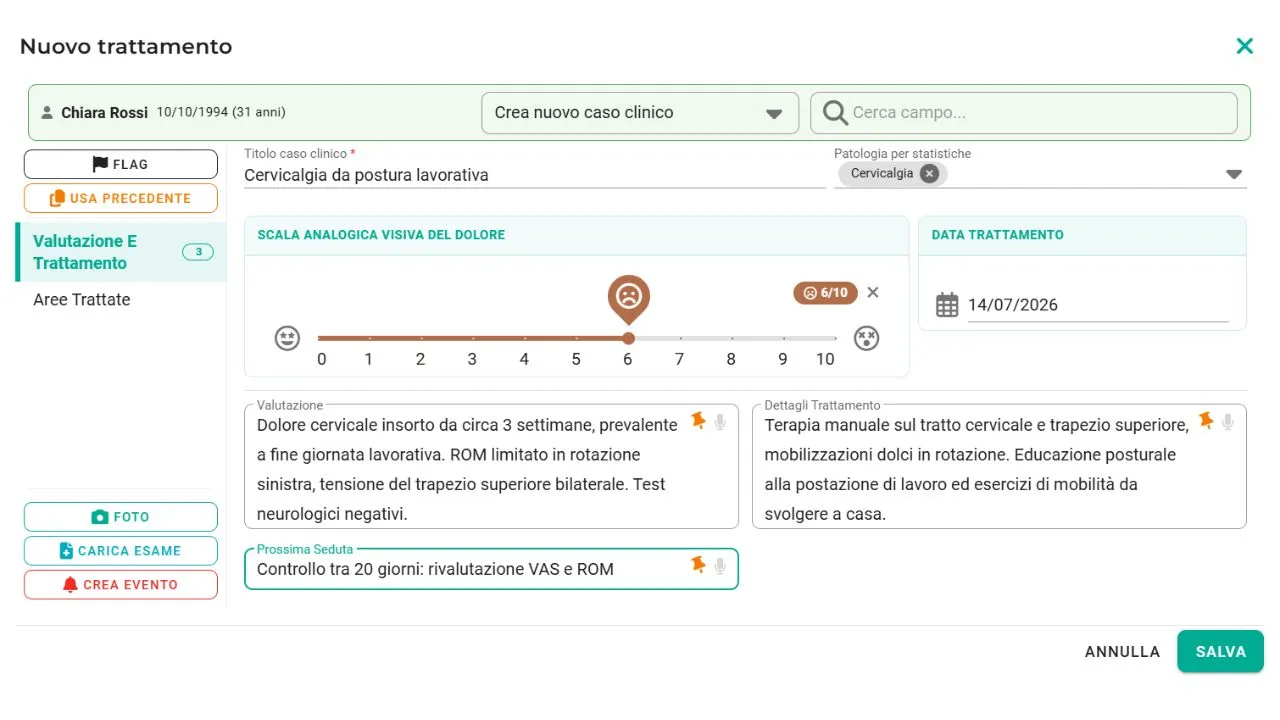Image resolution: width=1280 pixels, height=720 pixels.
Task: Click the CARICA ESAME button
Action: click(121, 551)
